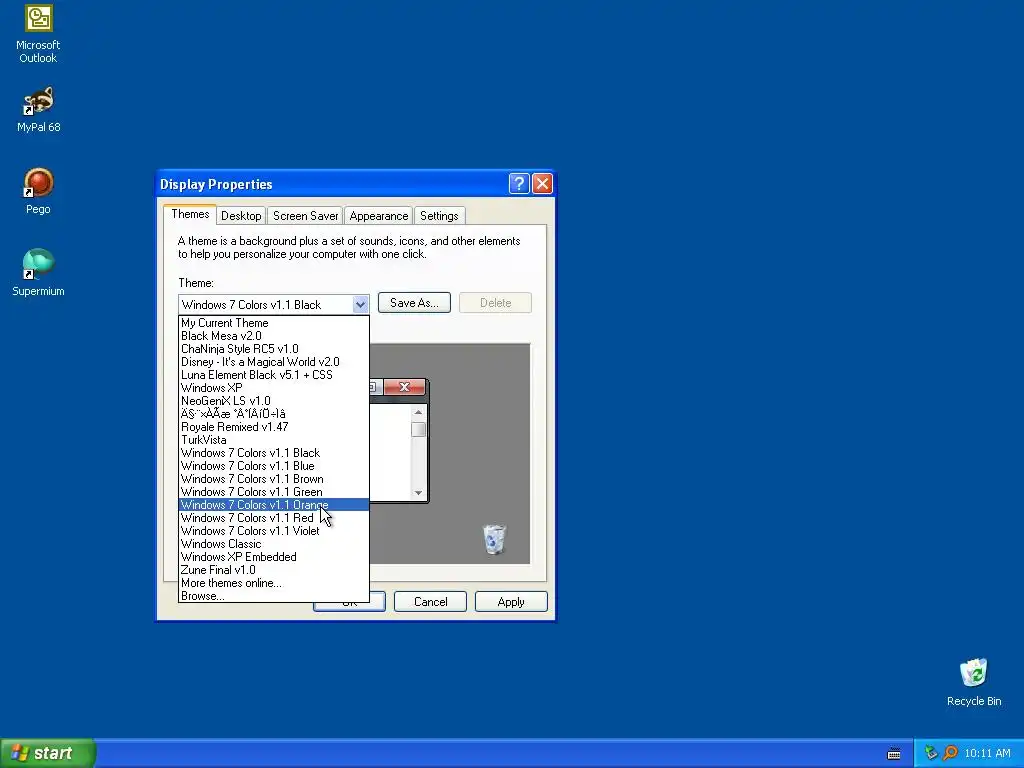
Task: Click the magnifier icon in system tray
Action: (950, 753)
